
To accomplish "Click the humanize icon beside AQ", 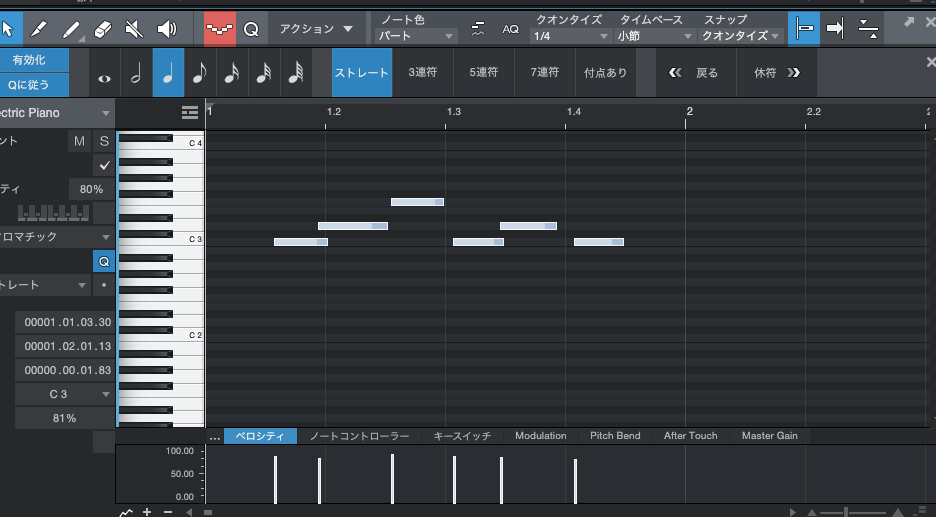I will pos(478,29).
